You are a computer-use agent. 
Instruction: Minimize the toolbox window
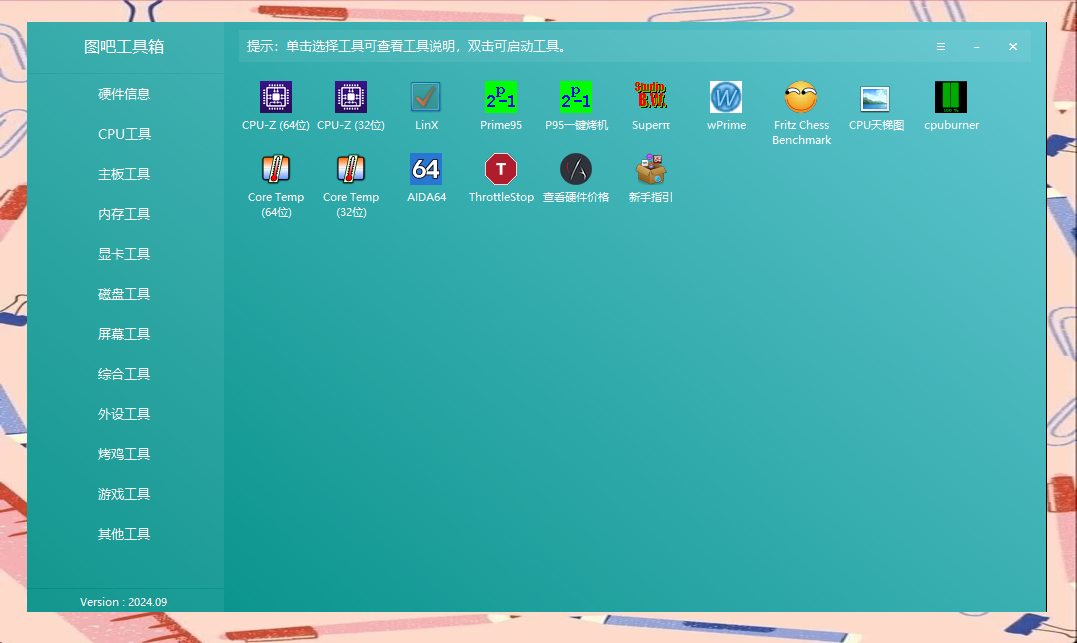coord(977,47)
